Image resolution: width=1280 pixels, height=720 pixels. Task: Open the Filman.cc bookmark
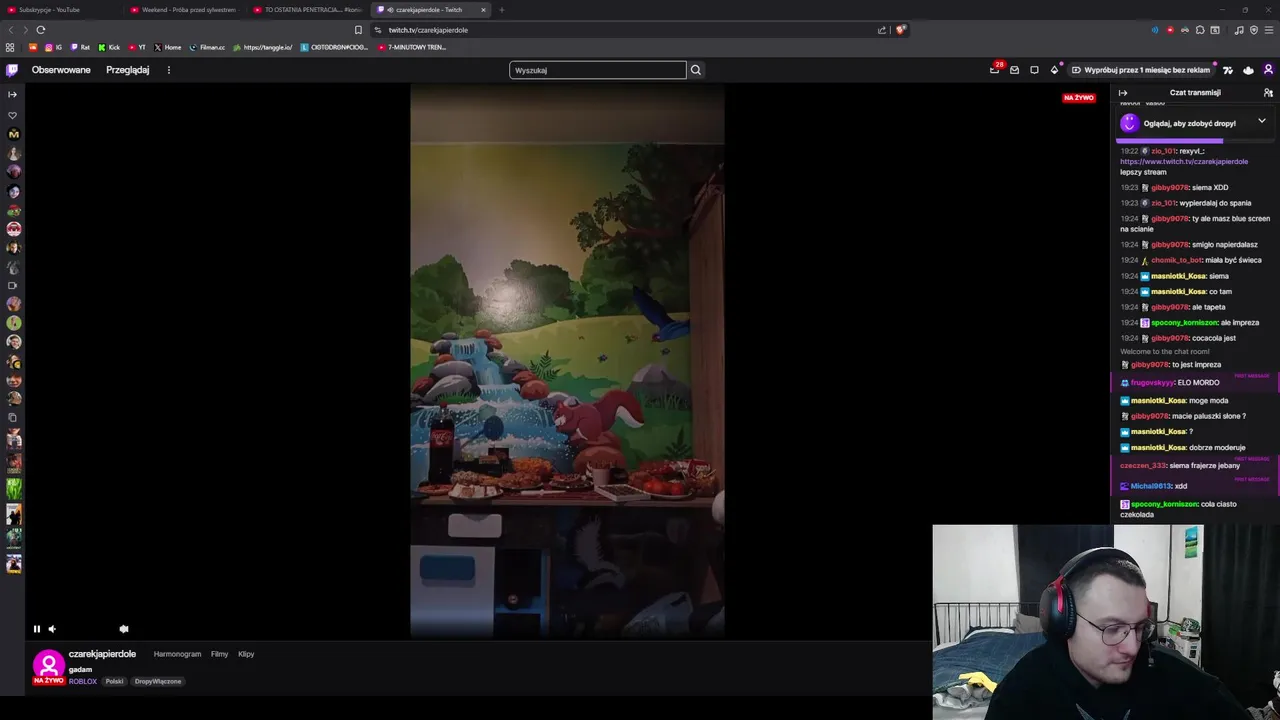pos(207,47)
